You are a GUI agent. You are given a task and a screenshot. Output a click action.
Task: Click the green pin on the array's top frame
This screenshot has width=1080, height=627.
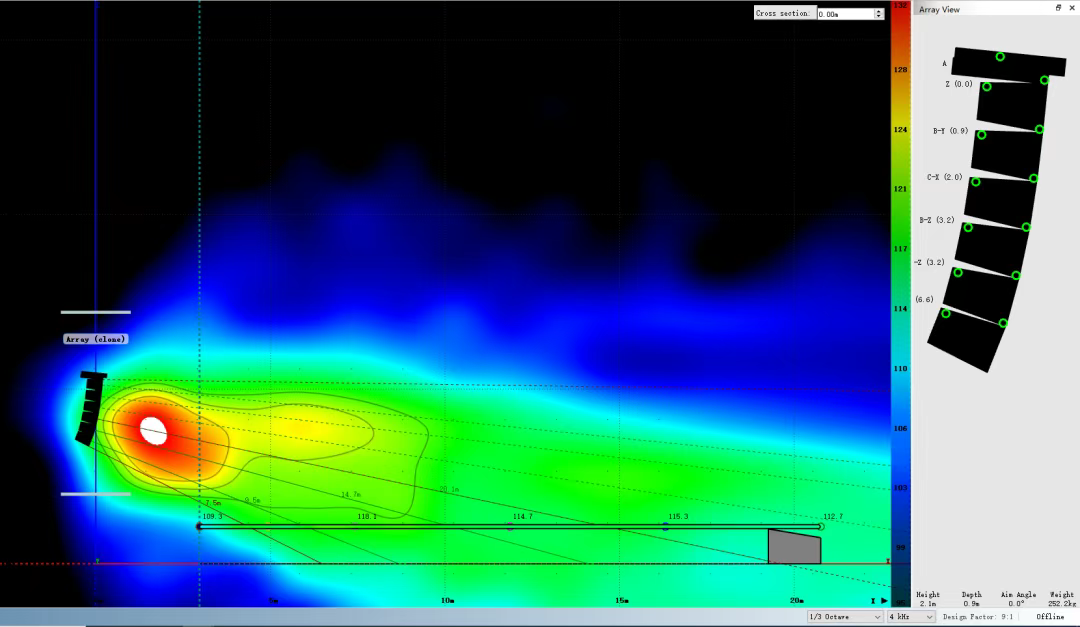1000,57
